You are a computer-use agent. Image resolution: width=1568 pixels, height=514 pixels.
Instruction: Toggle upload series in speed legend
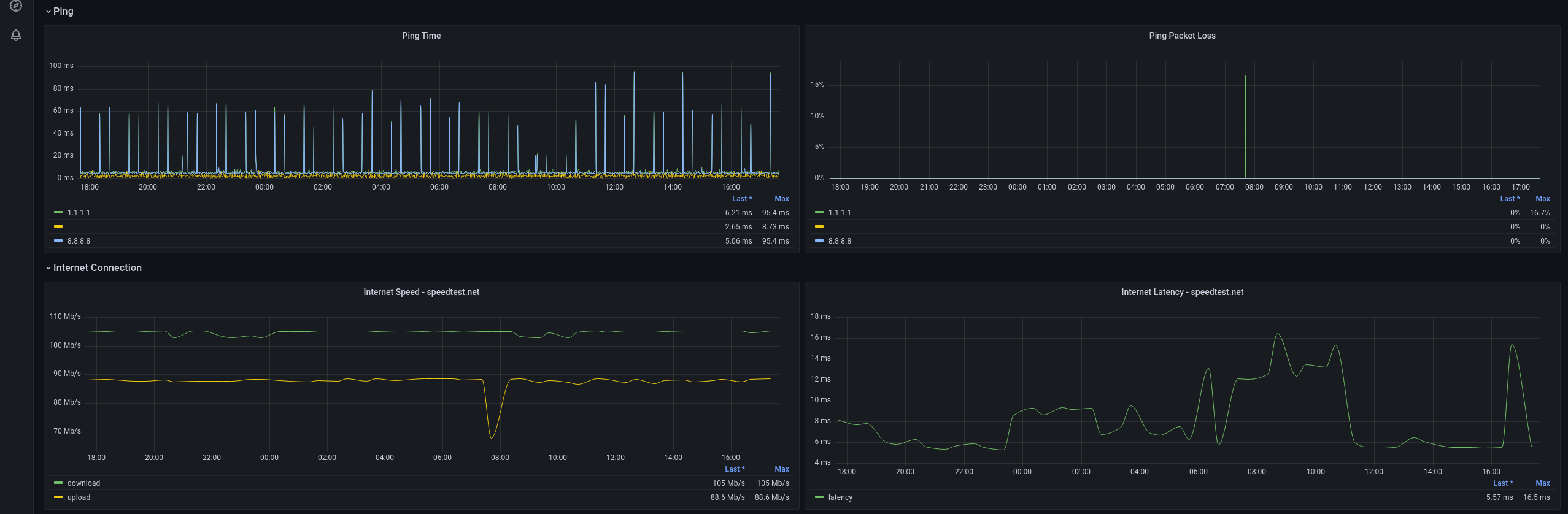pos(79,497)
